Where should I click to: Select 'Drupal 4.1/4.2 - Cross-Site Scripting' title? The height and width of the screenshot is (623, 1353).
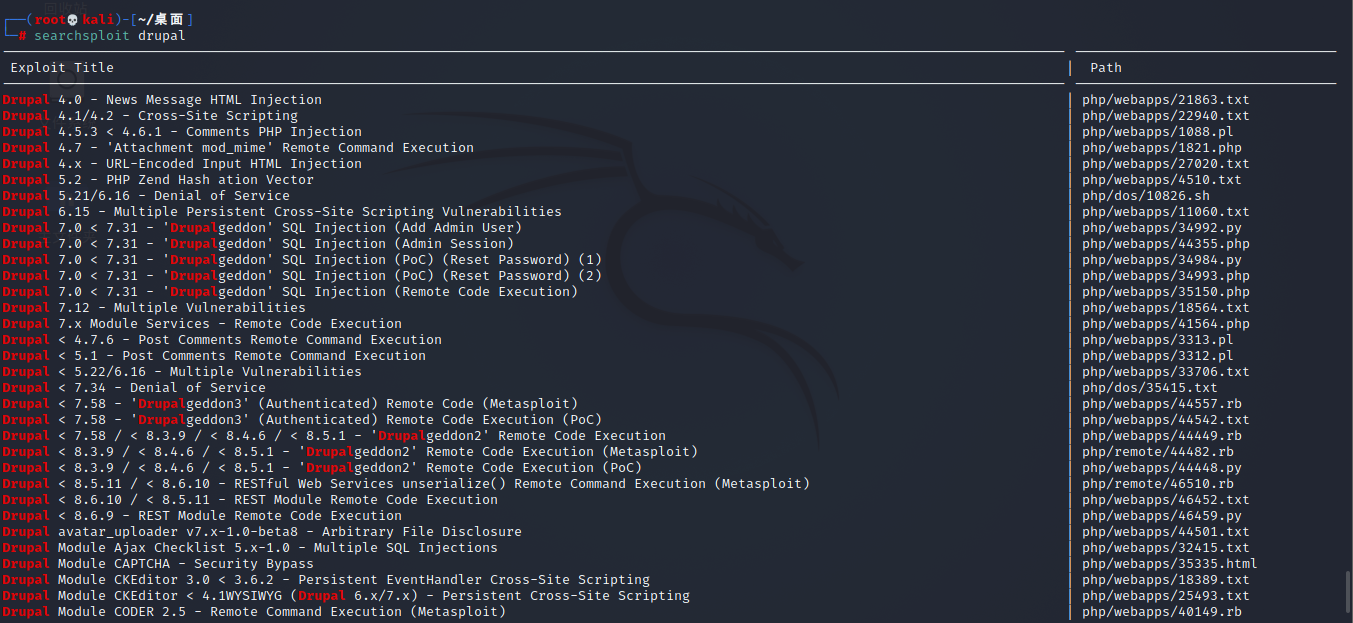coord(150,116)
